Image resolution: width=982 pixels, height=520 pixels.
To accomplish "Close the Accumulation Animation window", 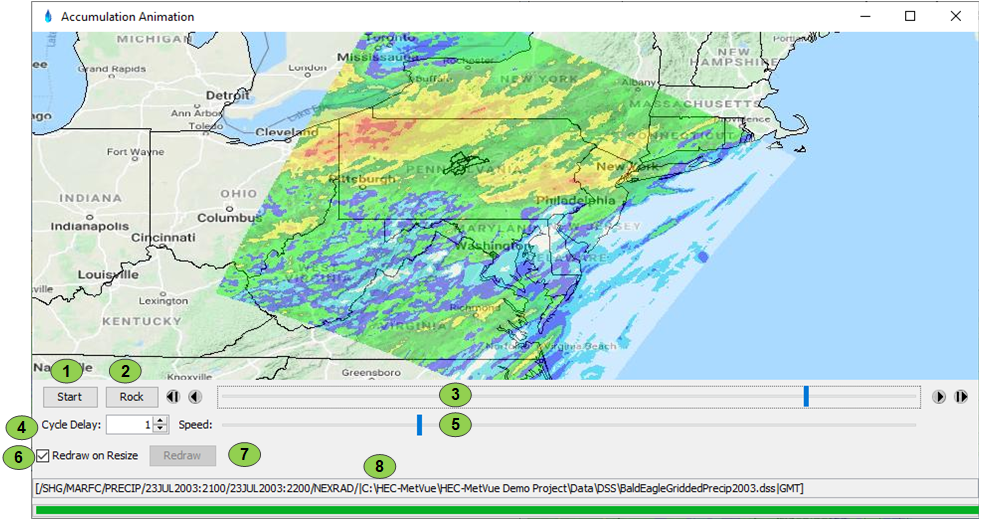I will click(955, 16).
